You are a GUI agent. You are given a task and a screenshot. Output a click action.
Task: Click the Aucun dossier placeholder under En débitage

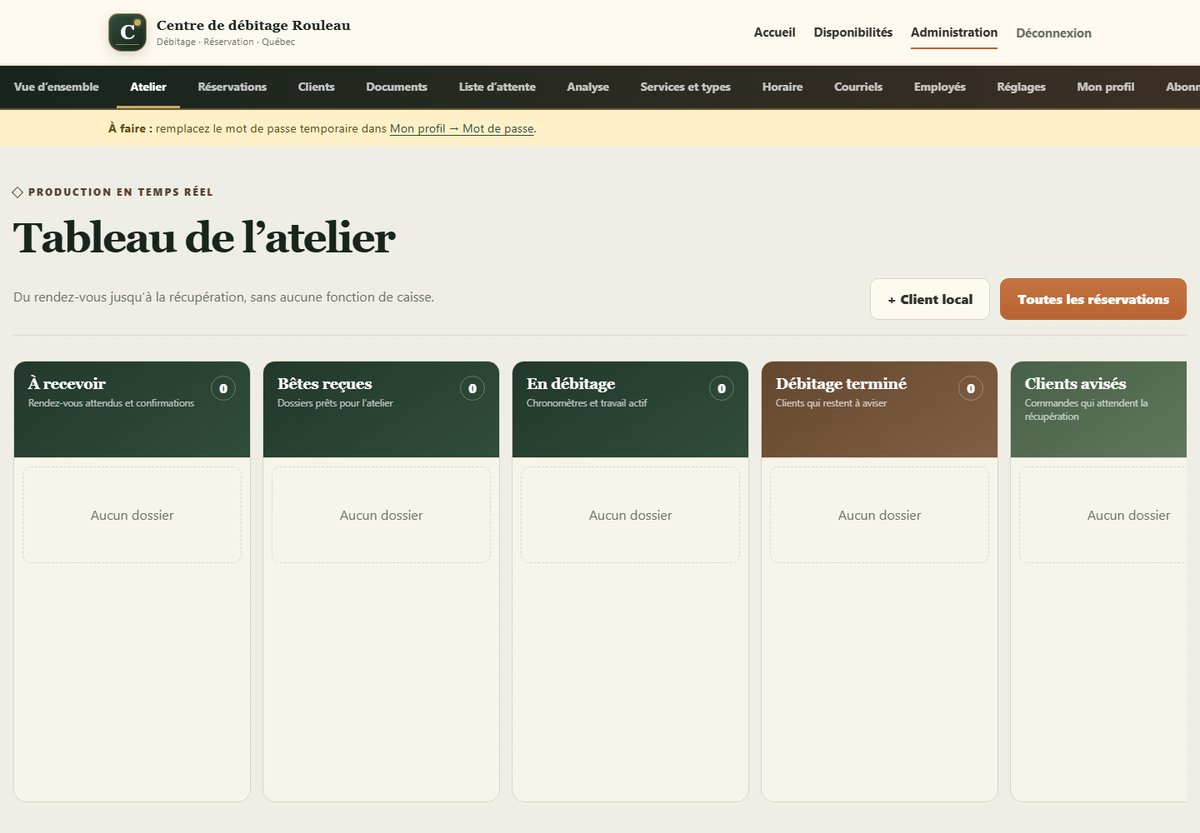630,515
